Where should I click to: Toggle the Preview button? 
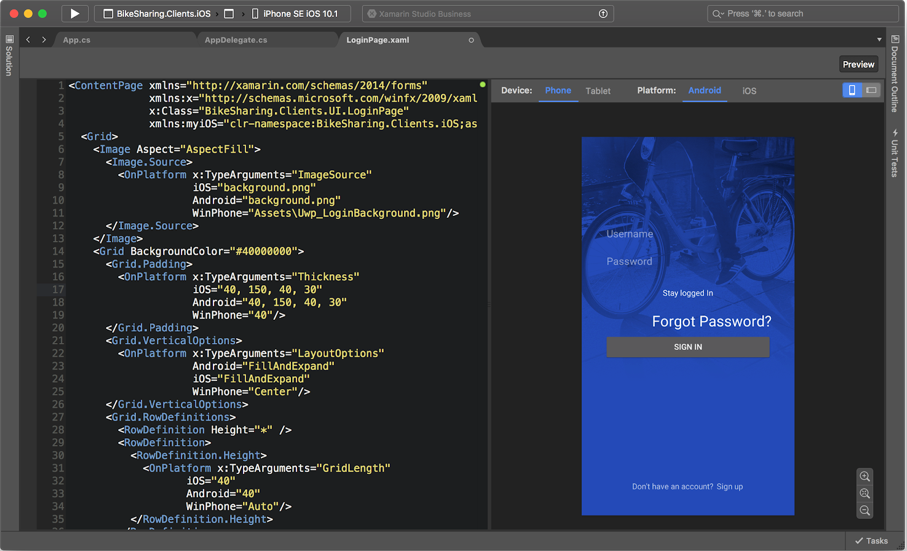click(x=858, y=64)
